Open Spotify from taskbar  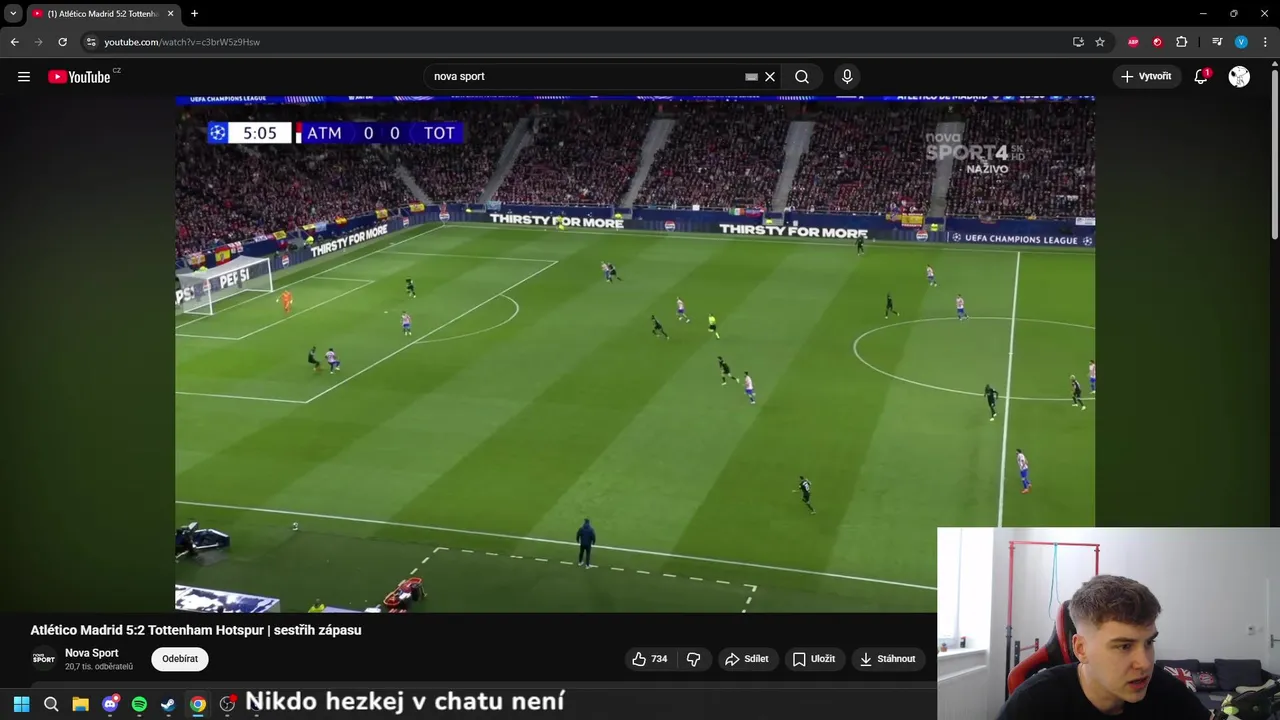[x=139, y=704]
